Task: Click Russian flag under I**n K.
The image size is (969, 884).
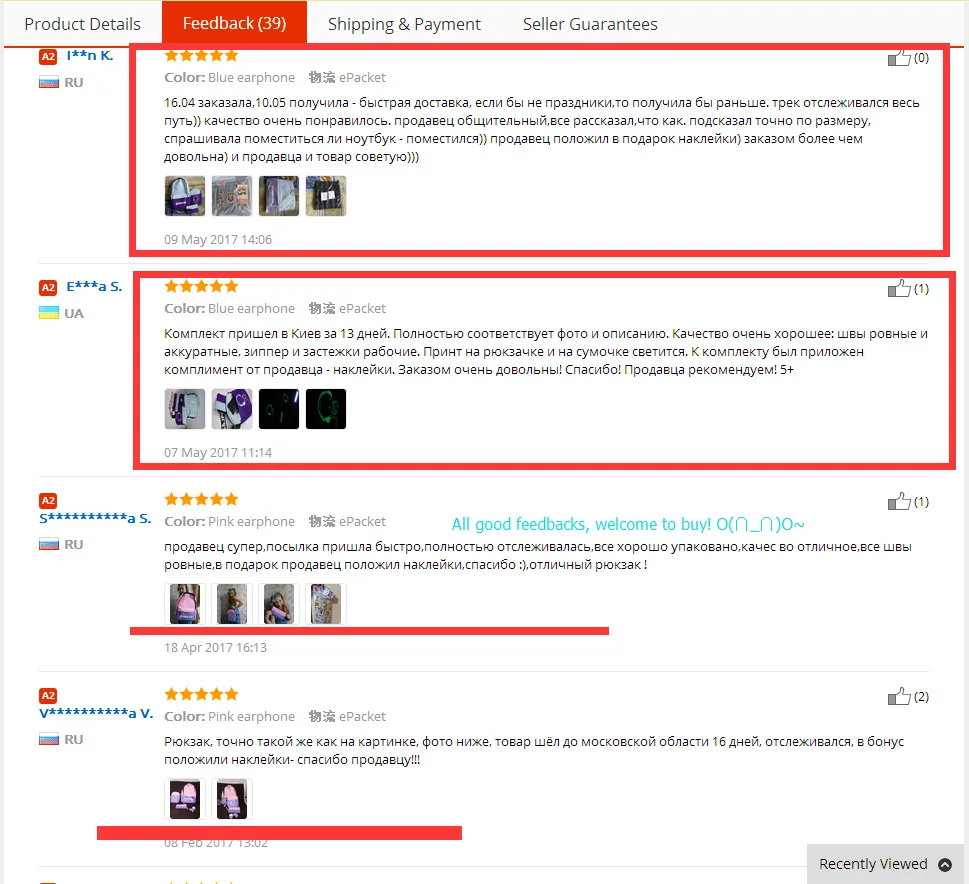Action: coord(49,82)
